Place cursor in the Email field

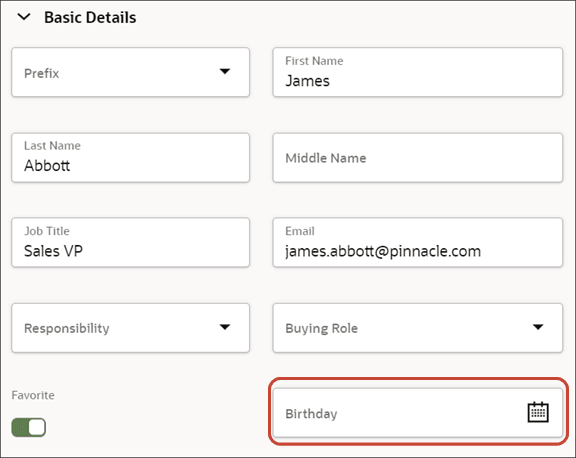coord(418,242)
